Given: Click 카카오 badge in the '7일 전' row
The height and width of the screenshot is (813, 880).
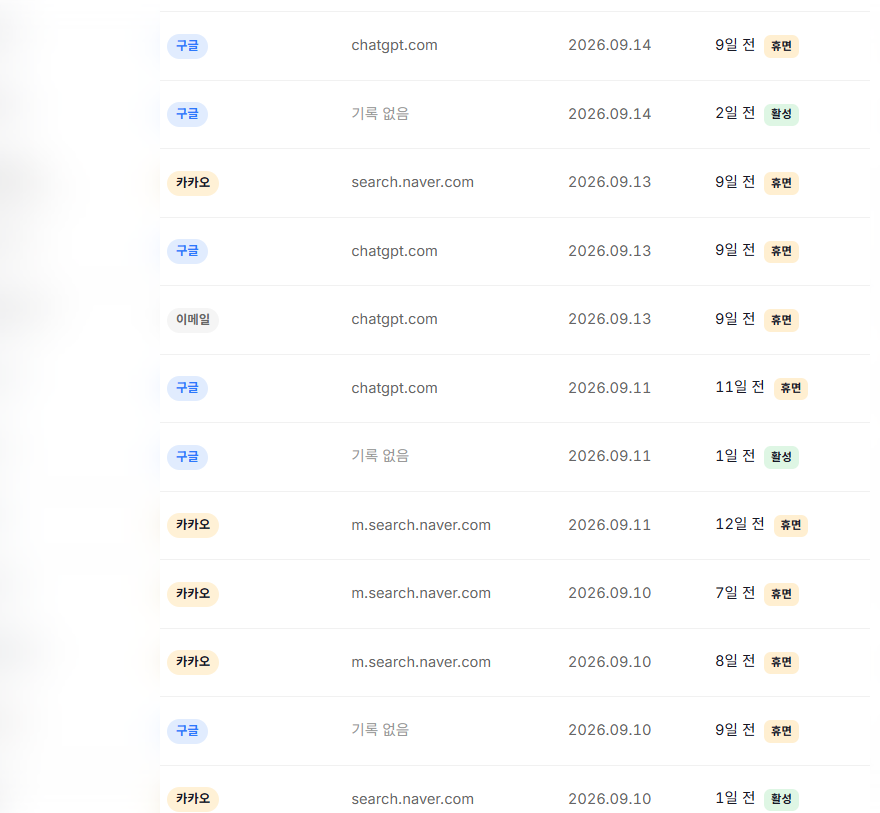Looking at the screenshot, I should point(192,594).
